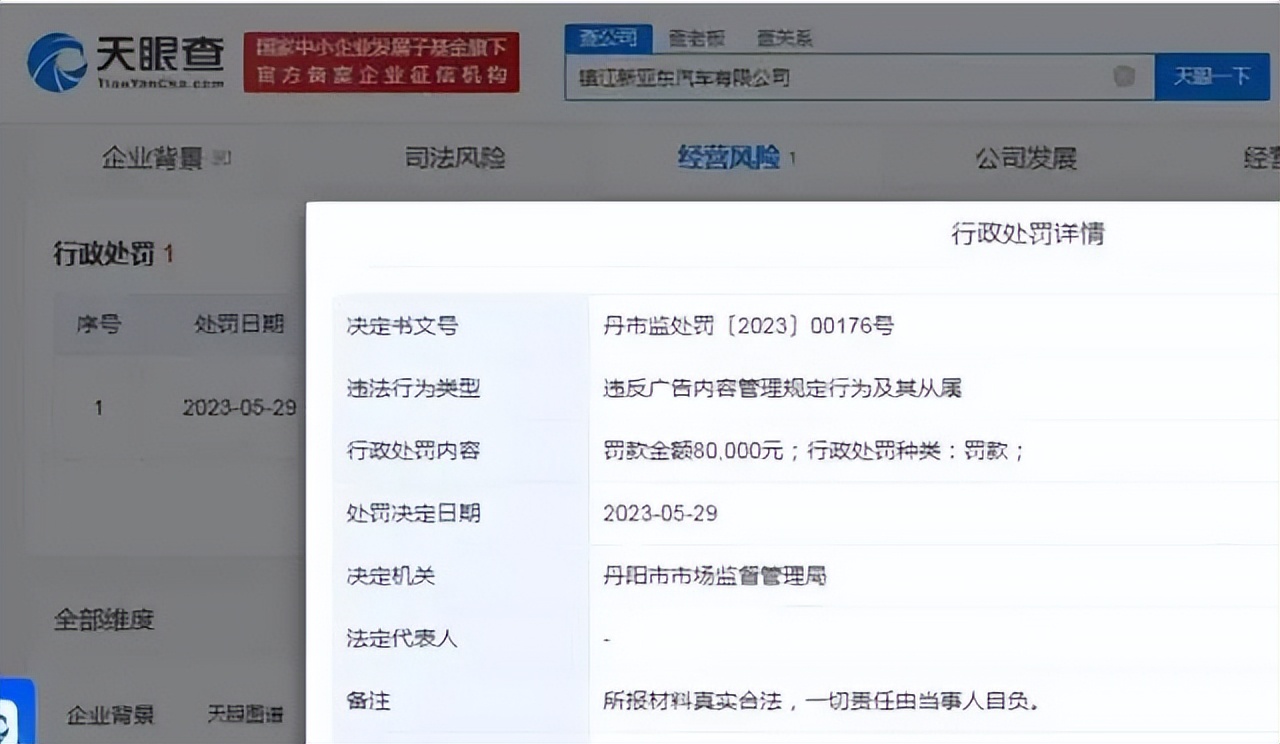The width and height of the screenshot is (1280, 744).
Task: Open the 公司发展 section
Action: pos(1026,157)
